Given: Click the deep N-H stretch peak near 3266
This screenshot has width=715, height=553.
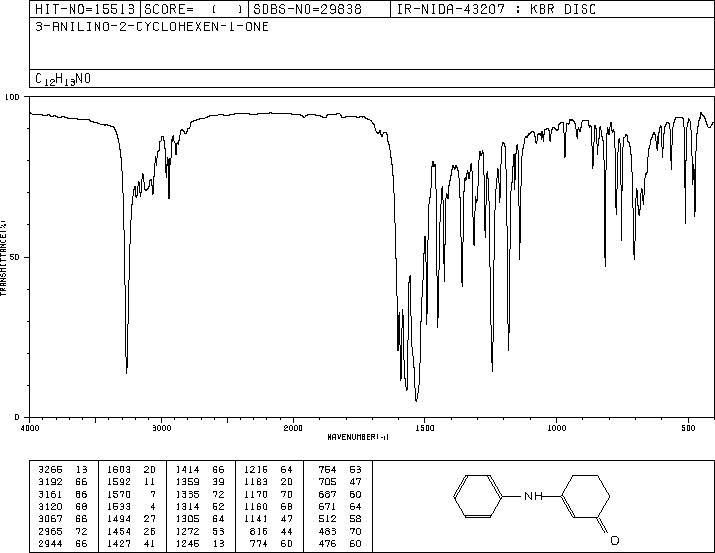Looking at the screenshot, I should coord(126,373).
